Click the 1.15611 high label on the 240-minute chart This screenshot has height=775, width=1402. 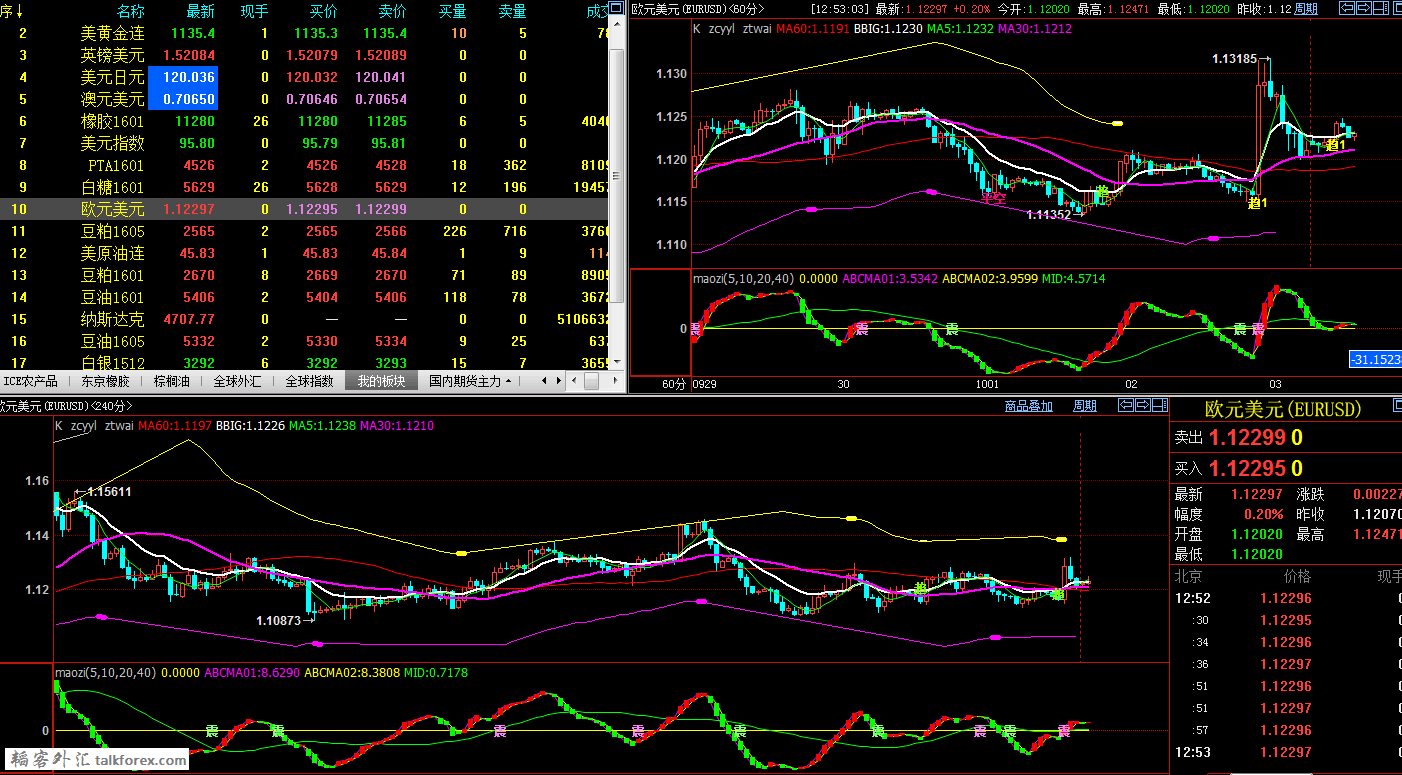point(110,492)
